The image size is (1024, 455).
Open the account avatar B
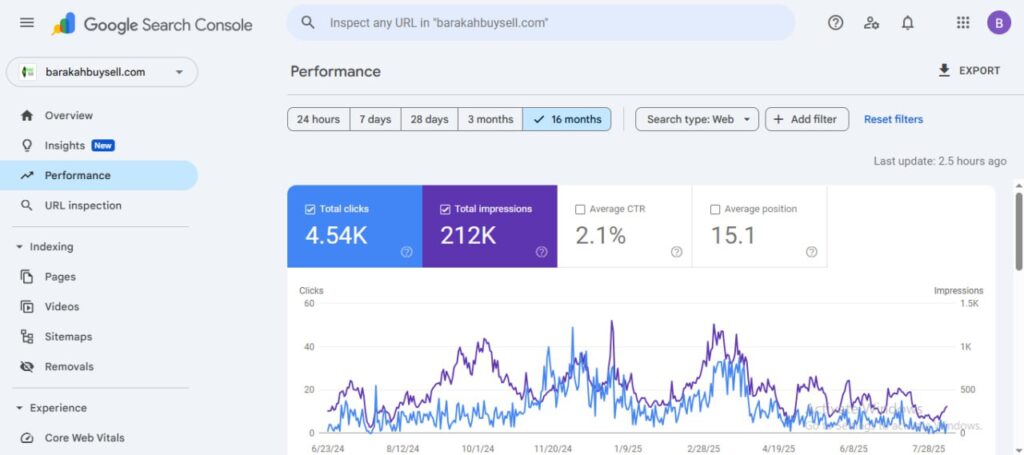coord(999,23)
